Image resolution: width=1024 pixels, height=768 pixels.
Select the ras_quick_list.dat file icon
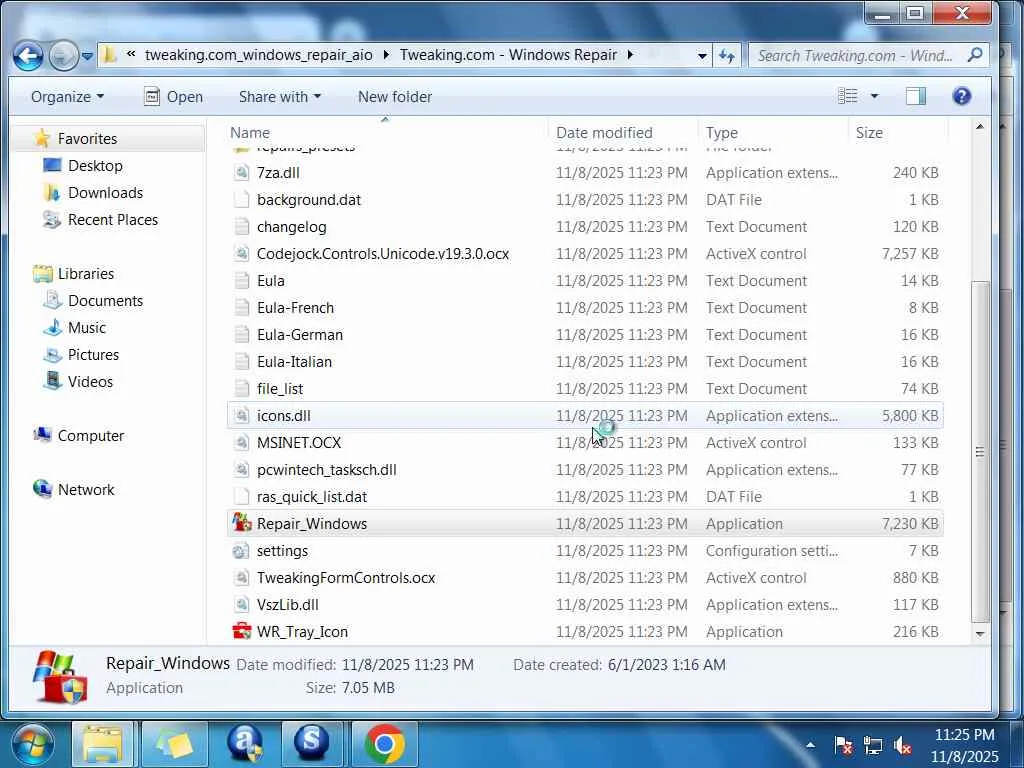[242, 496]
